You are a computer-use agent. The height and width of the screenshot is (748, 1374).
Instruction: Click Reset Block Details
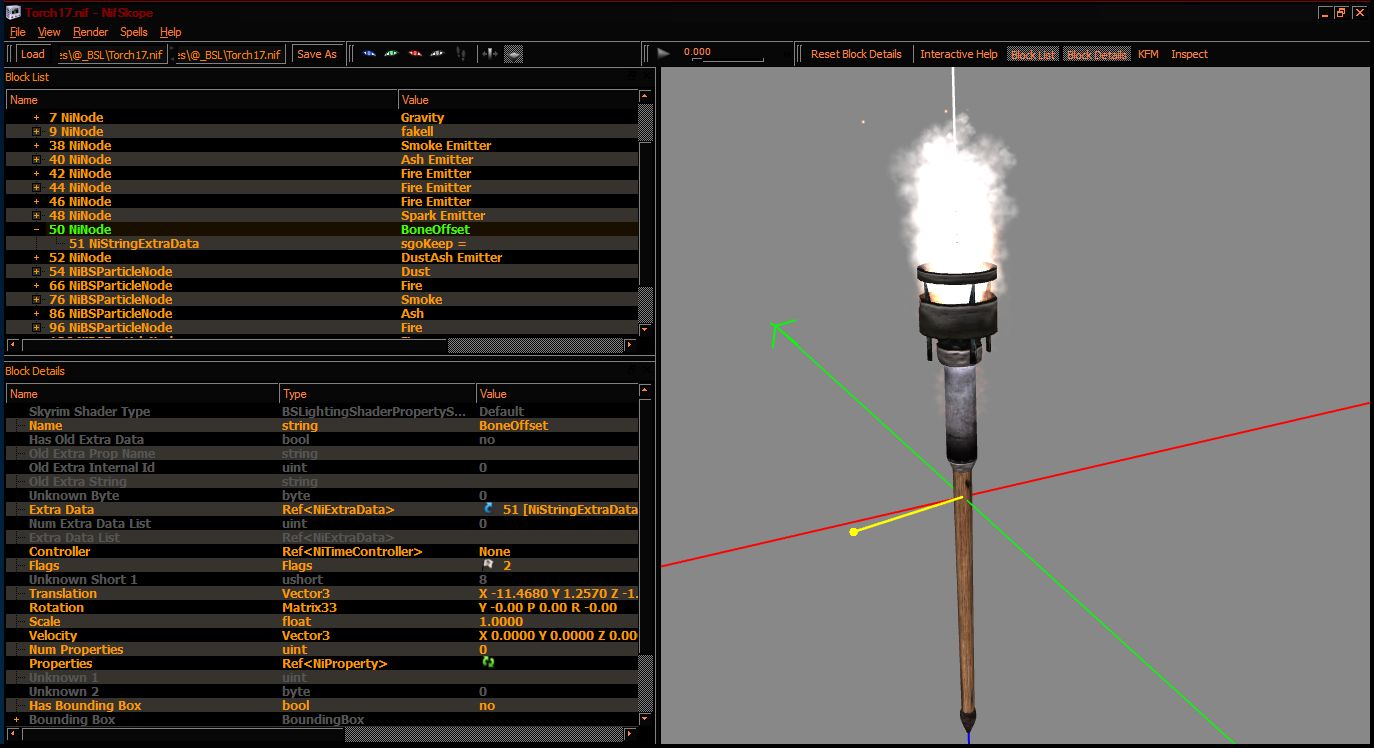[x=856, y=54]
